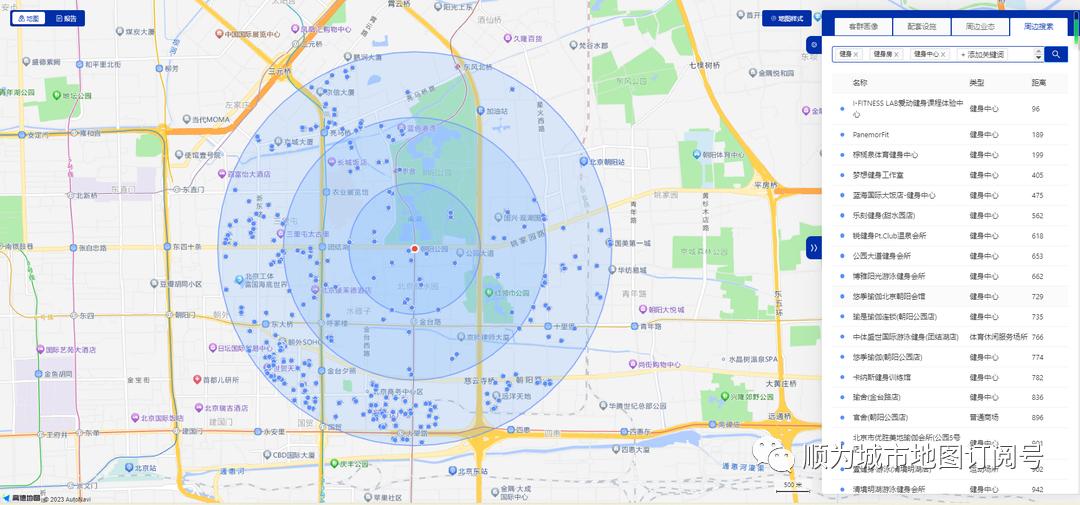Open the 周边业态 tab
The height and width of the screenshot is (505, 1080).
coord(980,27)
